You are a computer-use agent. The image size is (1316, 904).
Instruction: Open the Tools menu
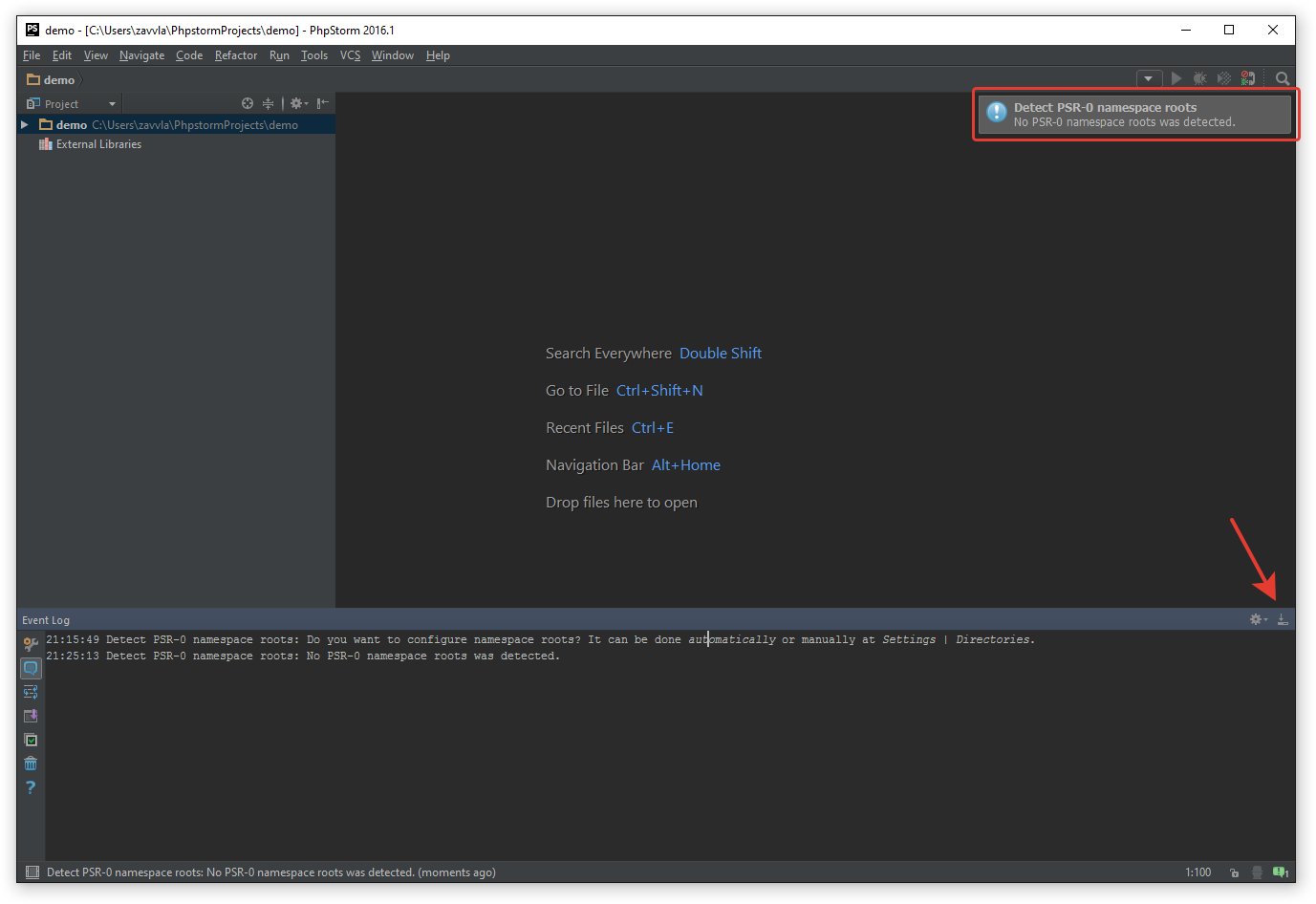coord(314,55)
